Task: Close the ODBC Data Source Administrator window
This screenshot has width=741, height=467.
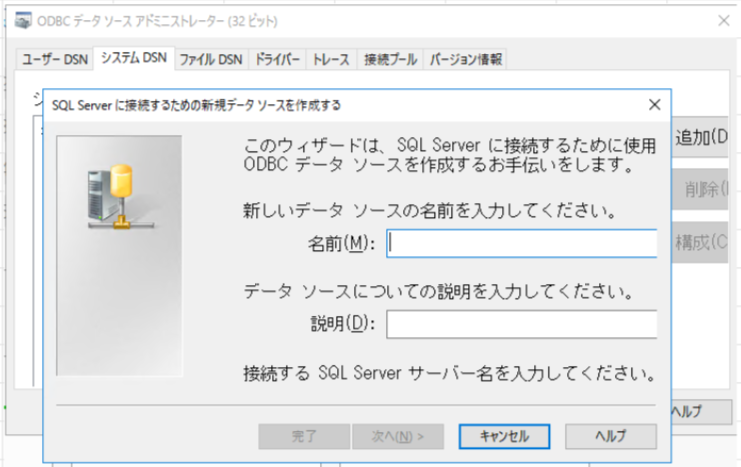Action: (x=724, y=20)
